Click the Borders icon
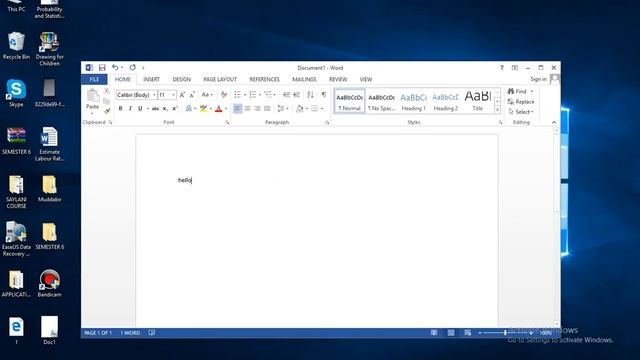640x360 pixels. pyautogui.click(x=314, y=109)
